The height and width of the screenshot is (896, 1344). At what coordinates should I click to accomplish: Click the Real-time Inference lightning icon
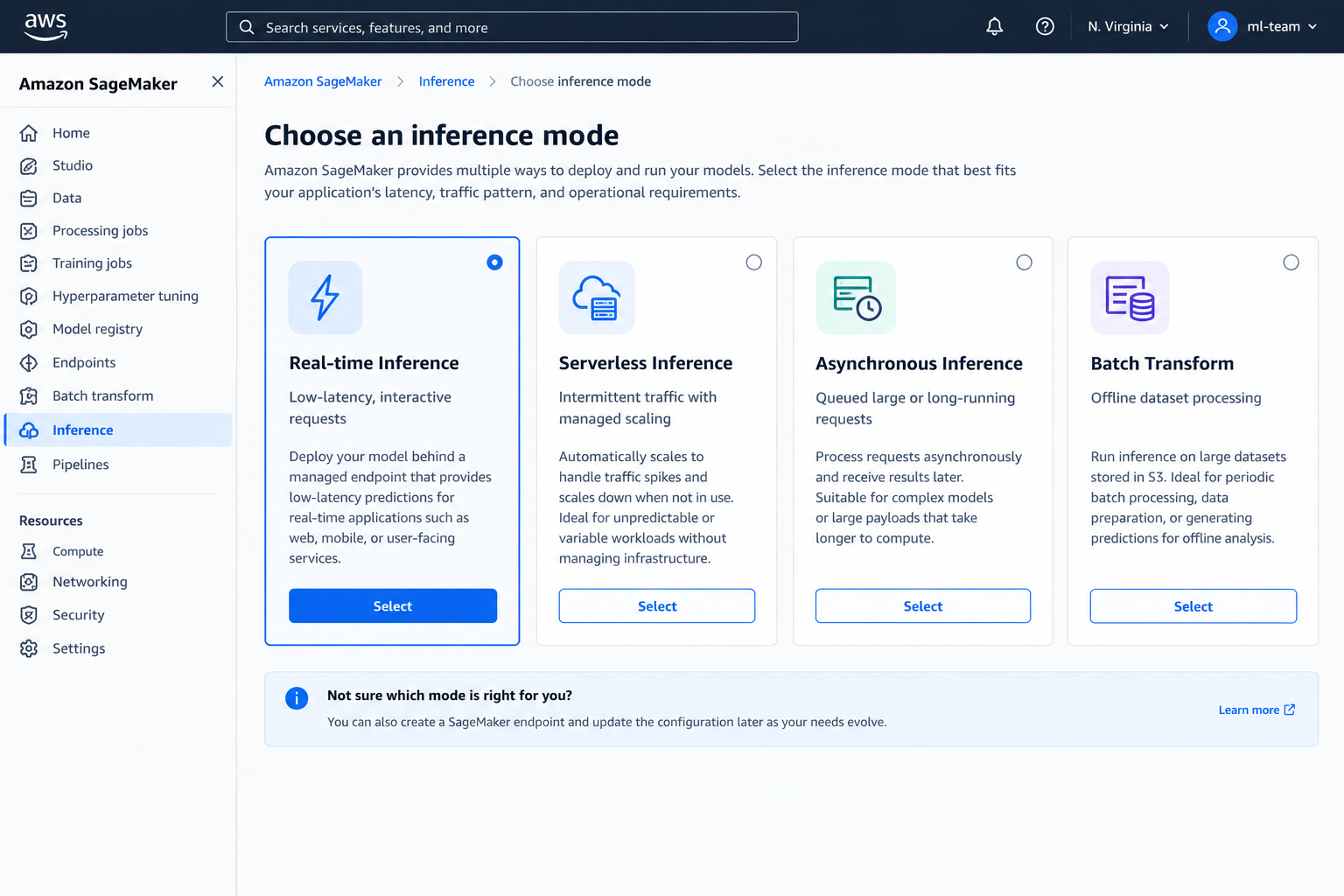[325, 297]
